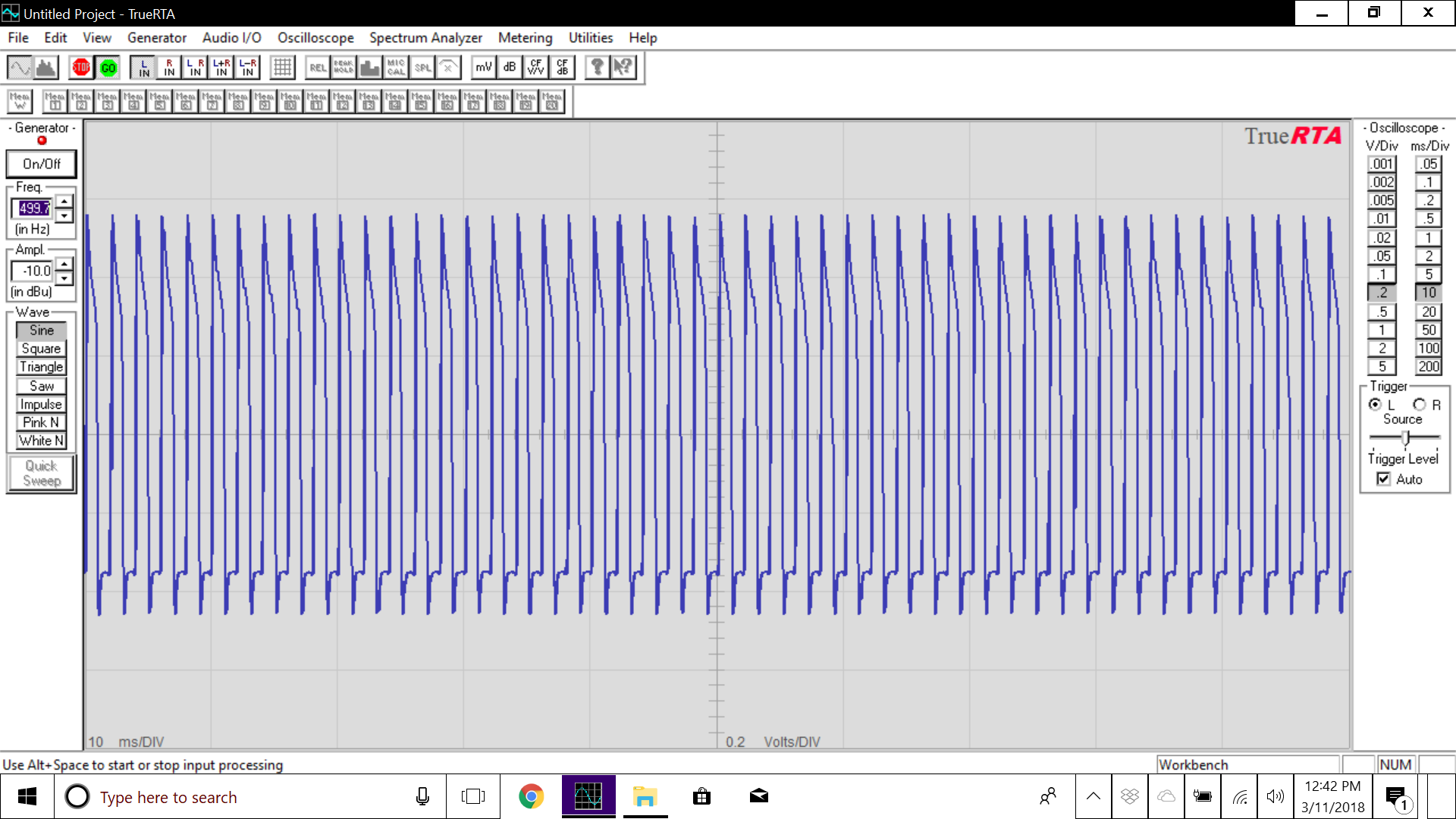
Task: Decrease amplitude with down arrow
Action: (x=64, y=278)
